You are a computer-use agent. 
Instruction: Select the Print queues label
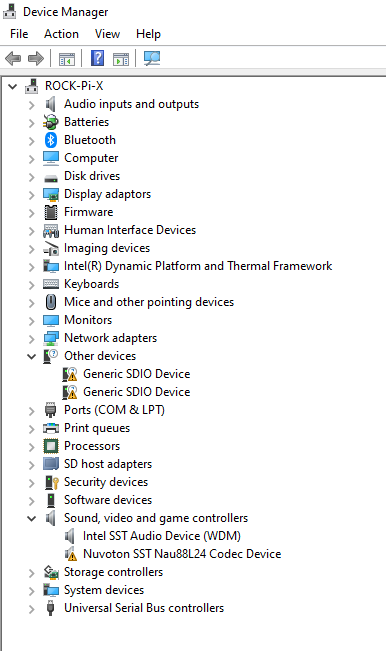tap(97, 428)
